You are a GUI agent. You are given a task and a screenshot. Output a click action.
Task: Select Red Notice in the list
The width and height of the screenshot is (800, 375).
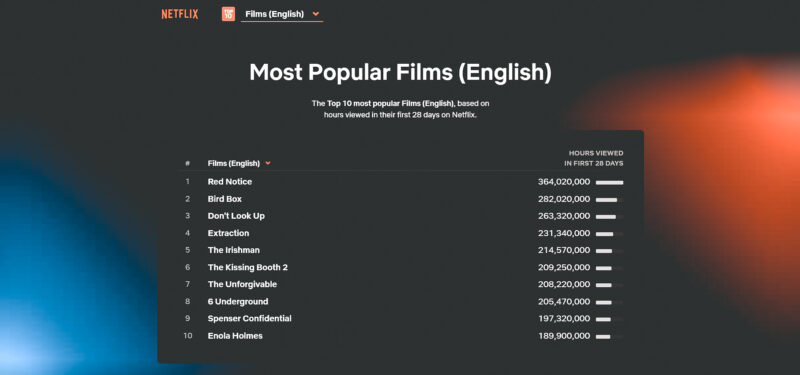[230, 182]
